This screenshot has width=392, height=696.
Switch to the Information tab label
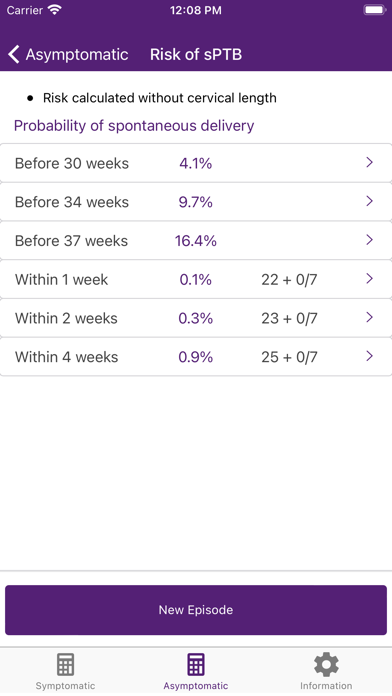[326, 686]
